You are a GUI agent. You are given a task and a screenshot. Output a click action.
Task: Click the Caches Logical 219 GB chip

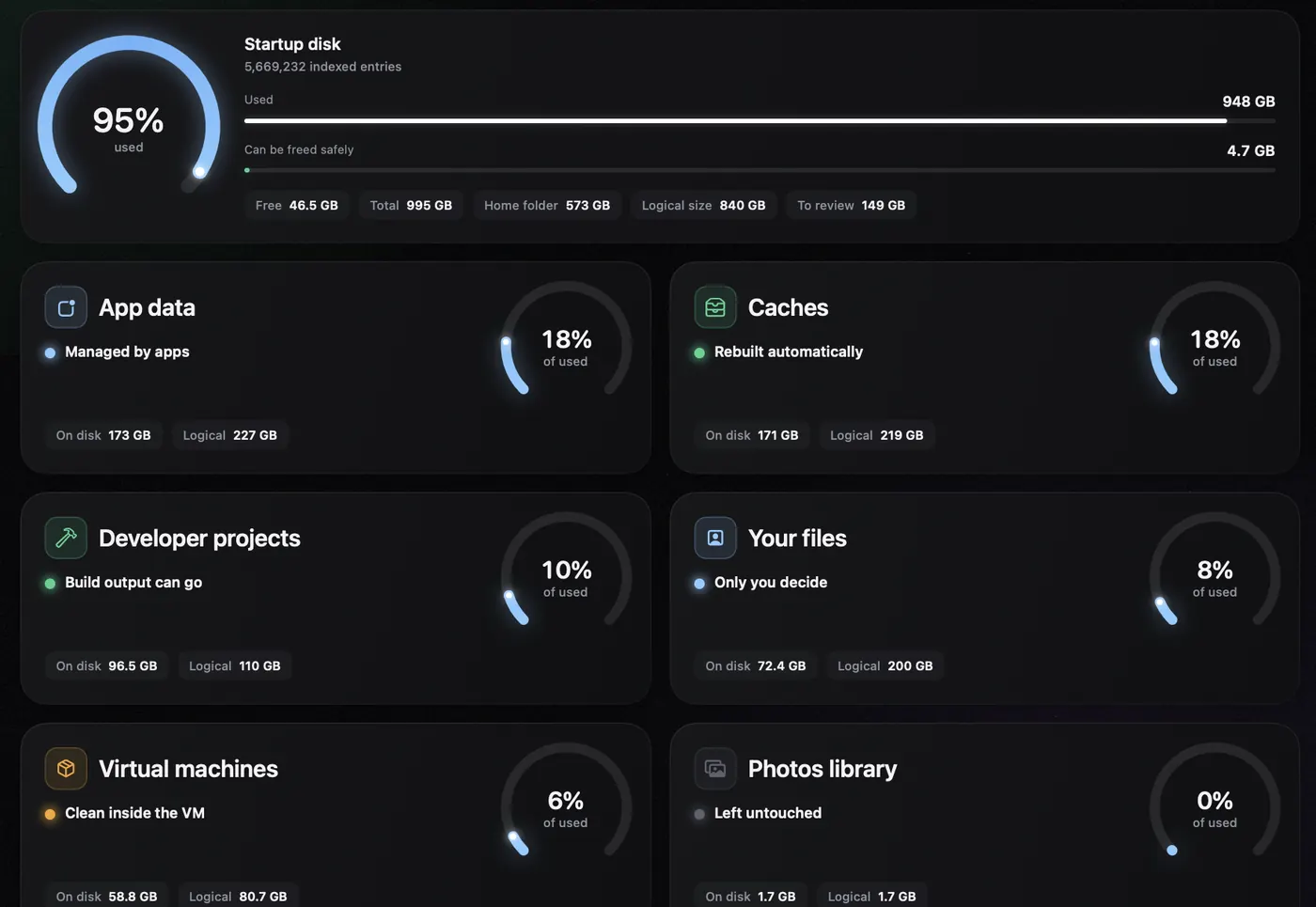click(x=877, y=435)
